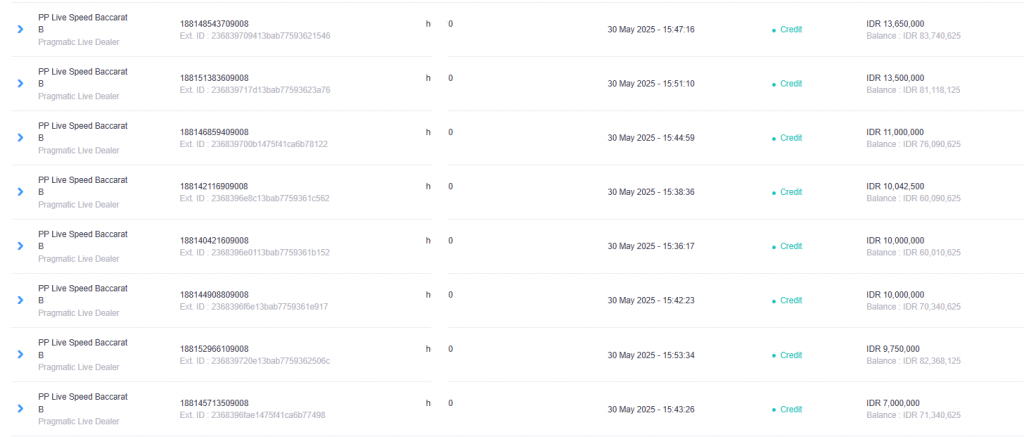Expand the row for transaction 188144908809008
Image resolution: width=1024 pixels, height=437 pixels.
20,300
